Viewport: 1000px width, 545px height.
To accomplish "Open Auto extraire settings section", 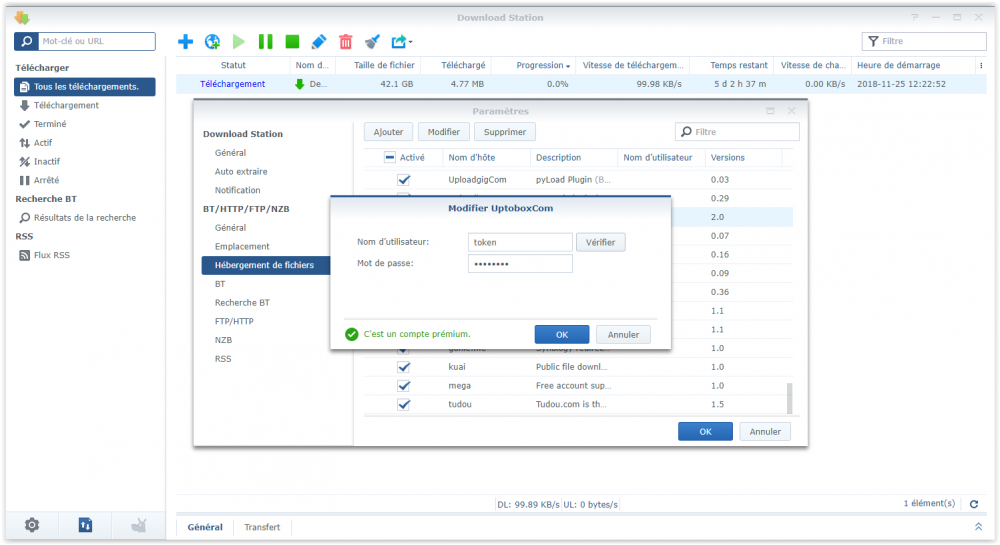I will pos(241,171).
